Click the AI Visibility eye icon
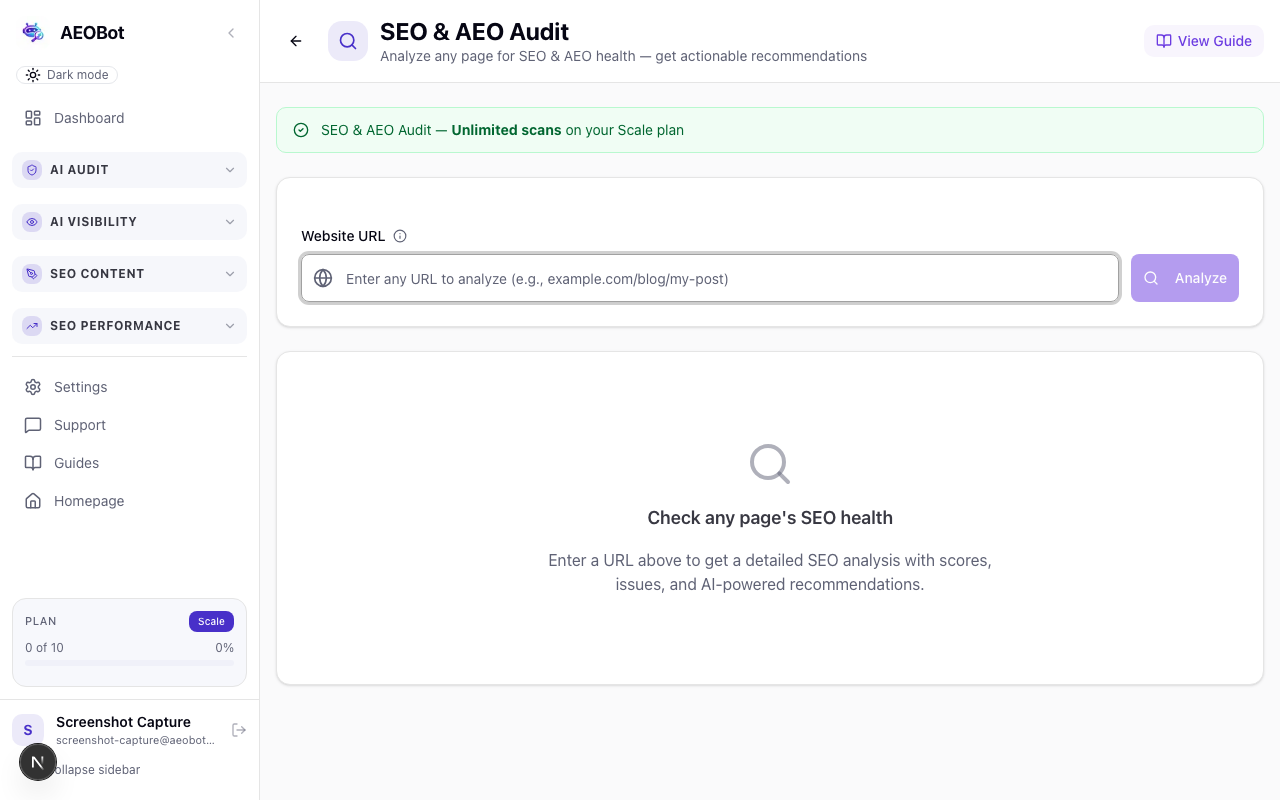This screenshot has width=1280, height=800. [x=32, y=222]
